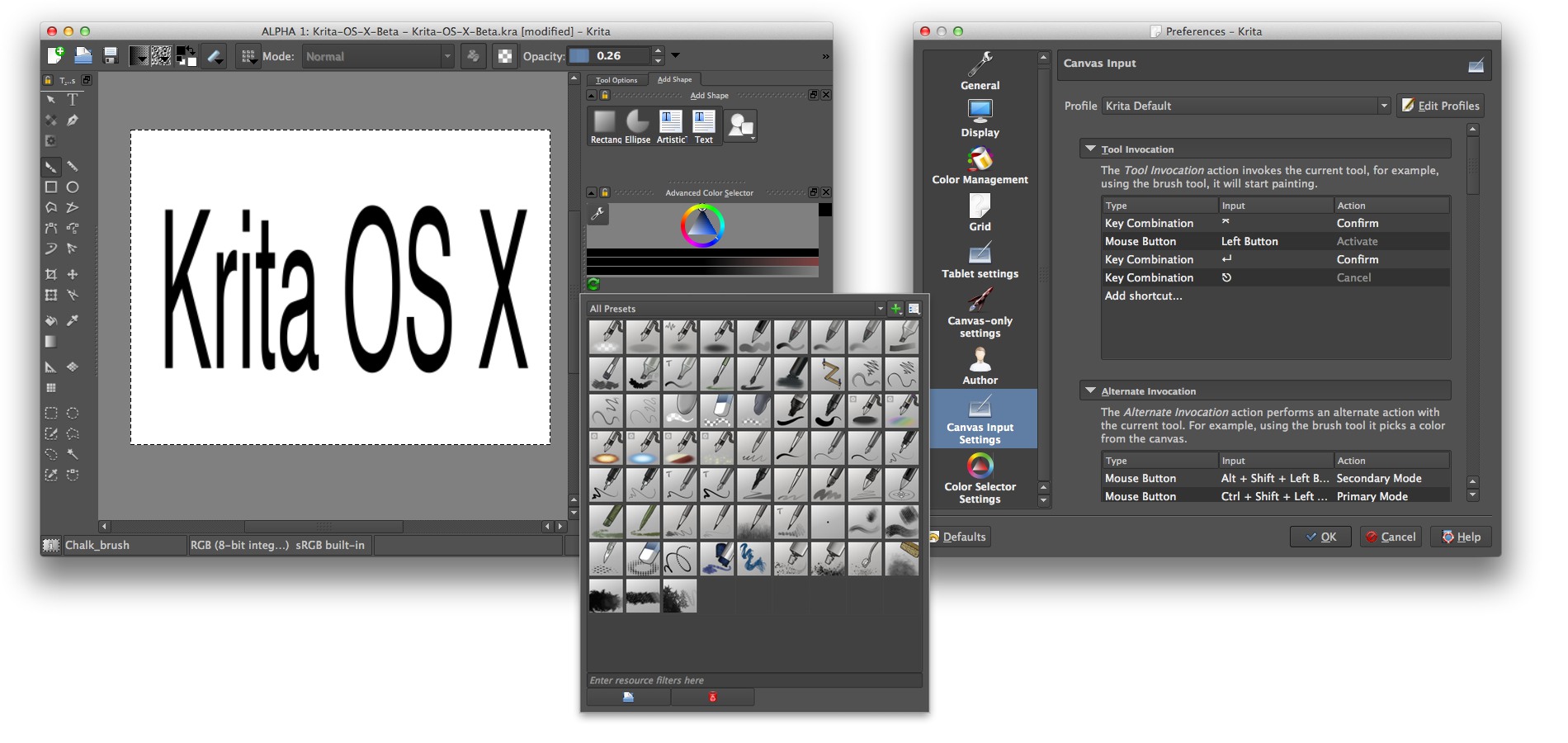Click Add shortcut... under Tool Invocation
This screenshot has height=743, width=1568.
pos(1144,296)
